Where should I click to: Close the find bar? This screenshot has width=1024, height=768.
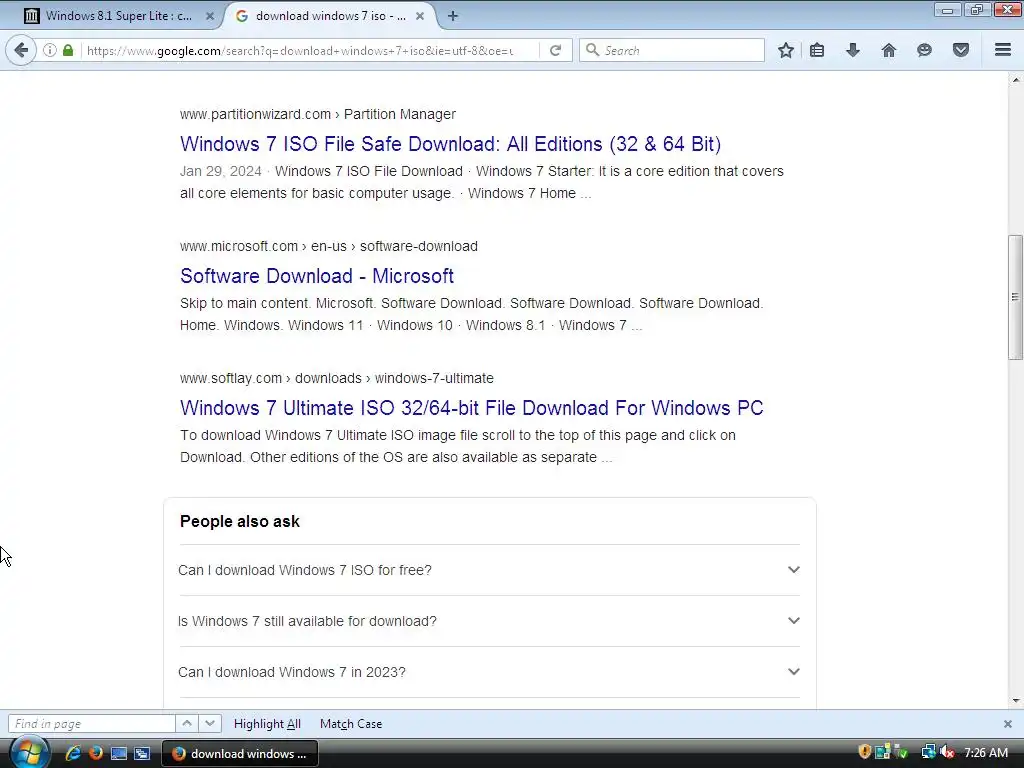pyautogui.click(x=1008, y=724)
